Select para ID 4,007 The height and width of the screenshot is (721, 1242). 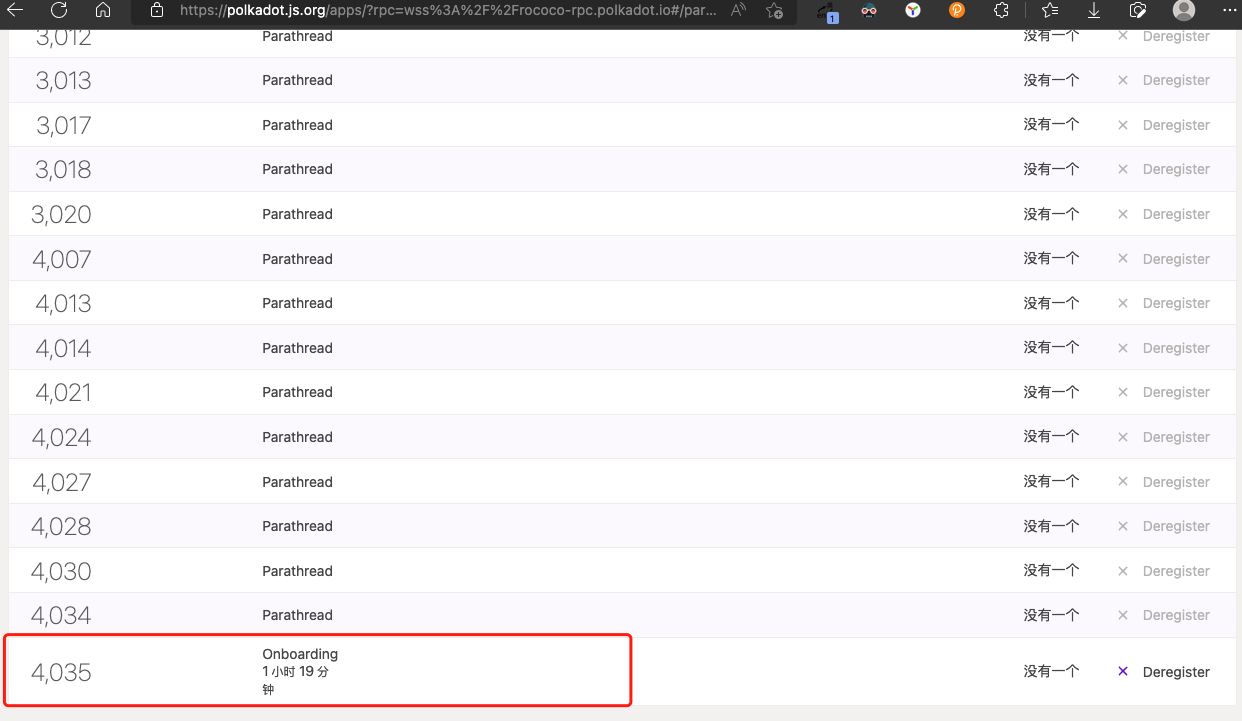click(x=62, y=260)
